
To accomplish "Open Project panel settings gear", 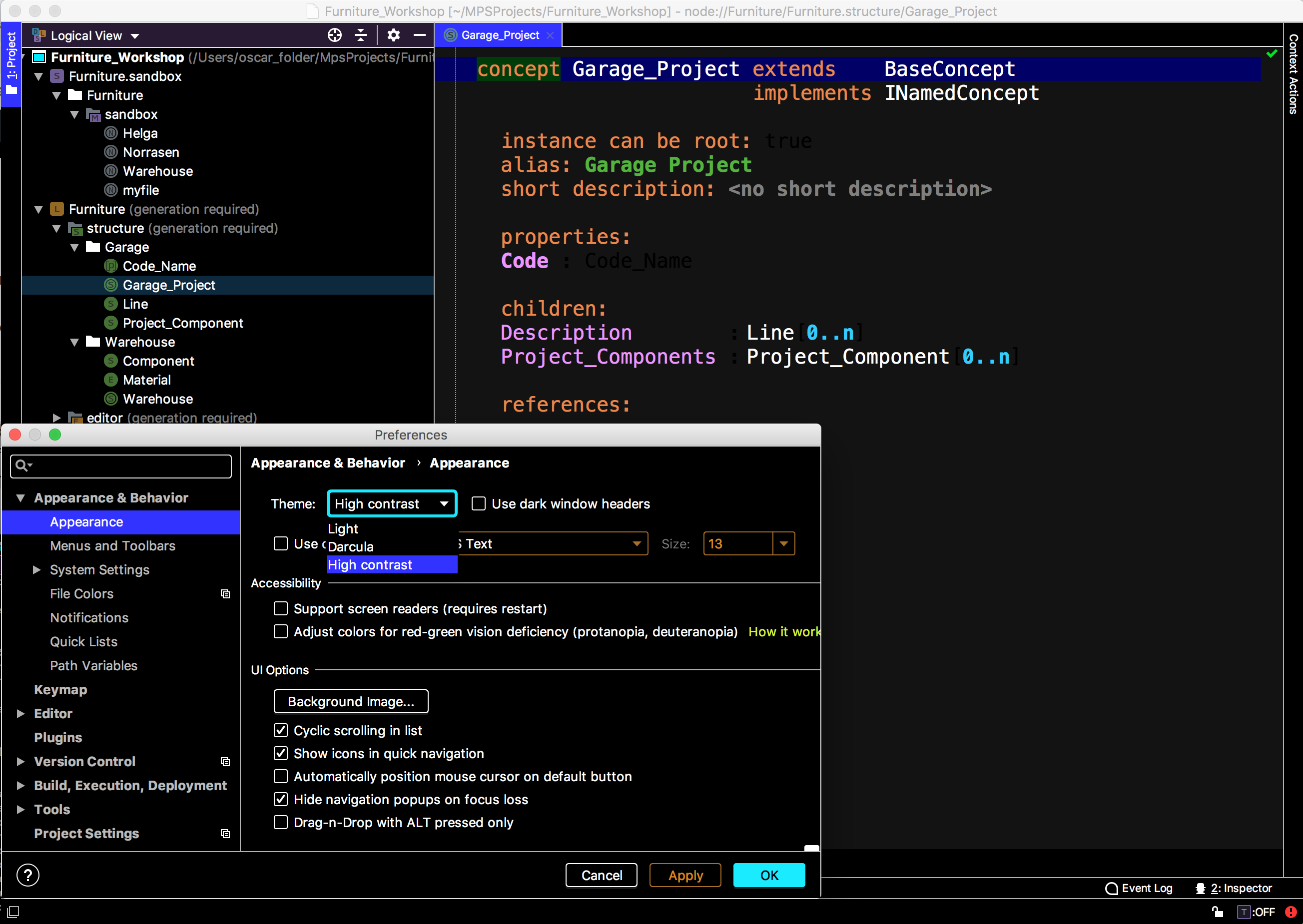I will [393, 35].
